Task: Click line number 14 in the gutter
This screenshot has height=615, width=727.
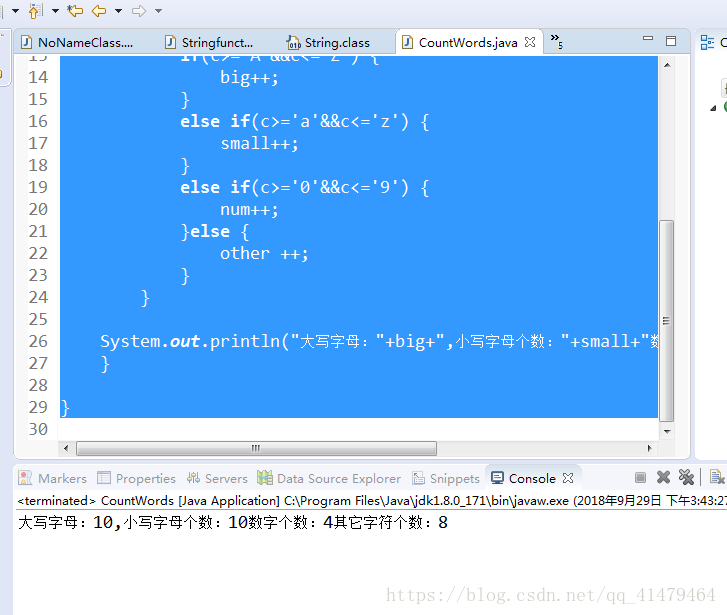Action: [38, 77]
